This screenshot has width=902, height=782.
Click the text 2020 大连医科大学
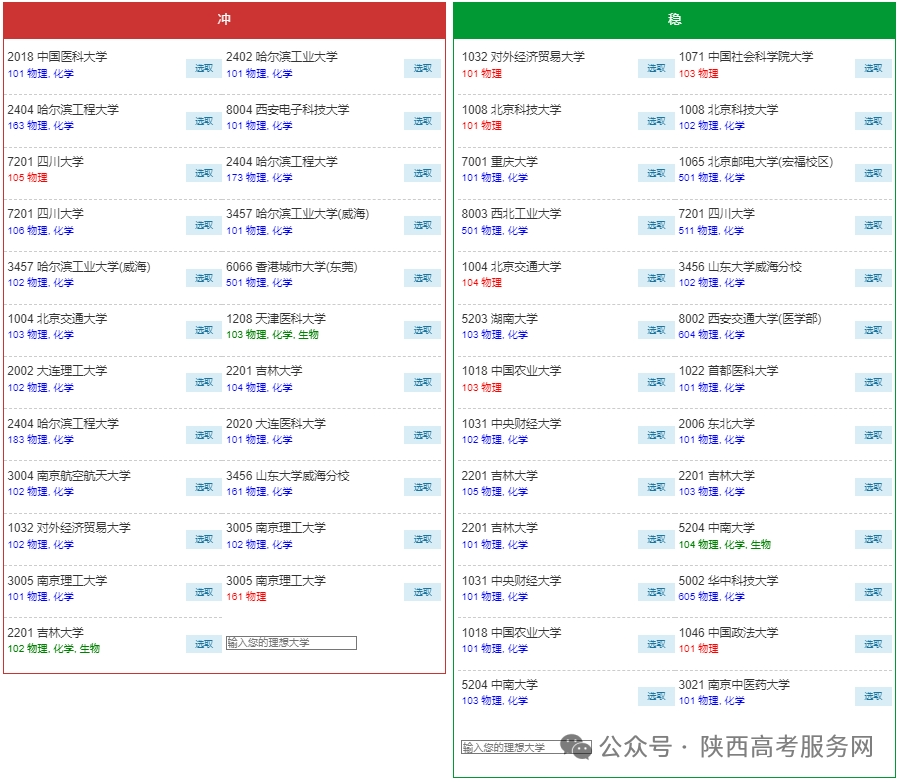pos(276,424)
